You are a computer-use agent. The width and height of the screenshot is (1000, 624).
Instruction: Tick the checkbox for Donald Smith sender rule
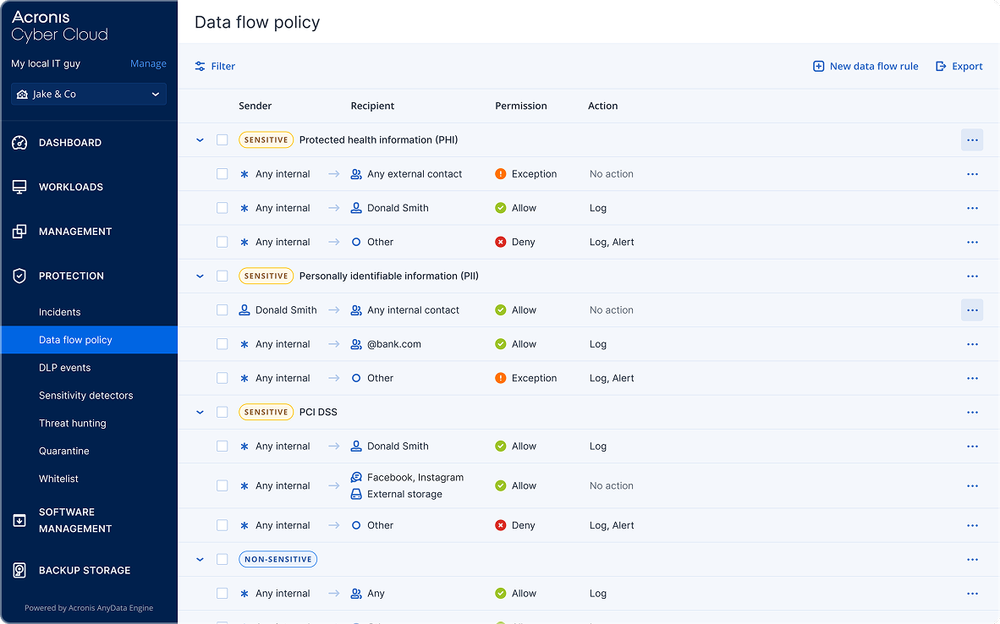(x=222, y=310)
